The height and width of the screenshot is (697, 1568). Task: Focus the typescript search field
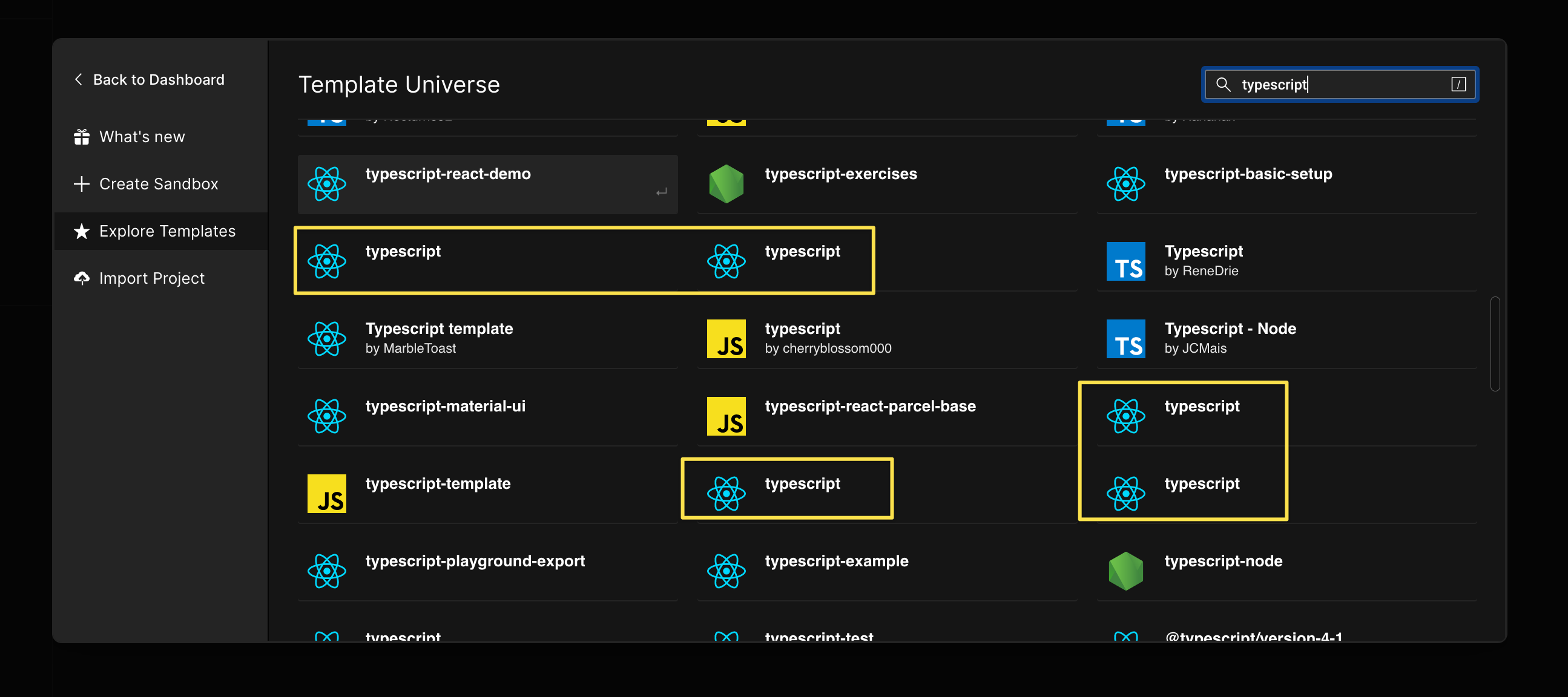point(1340,84)
